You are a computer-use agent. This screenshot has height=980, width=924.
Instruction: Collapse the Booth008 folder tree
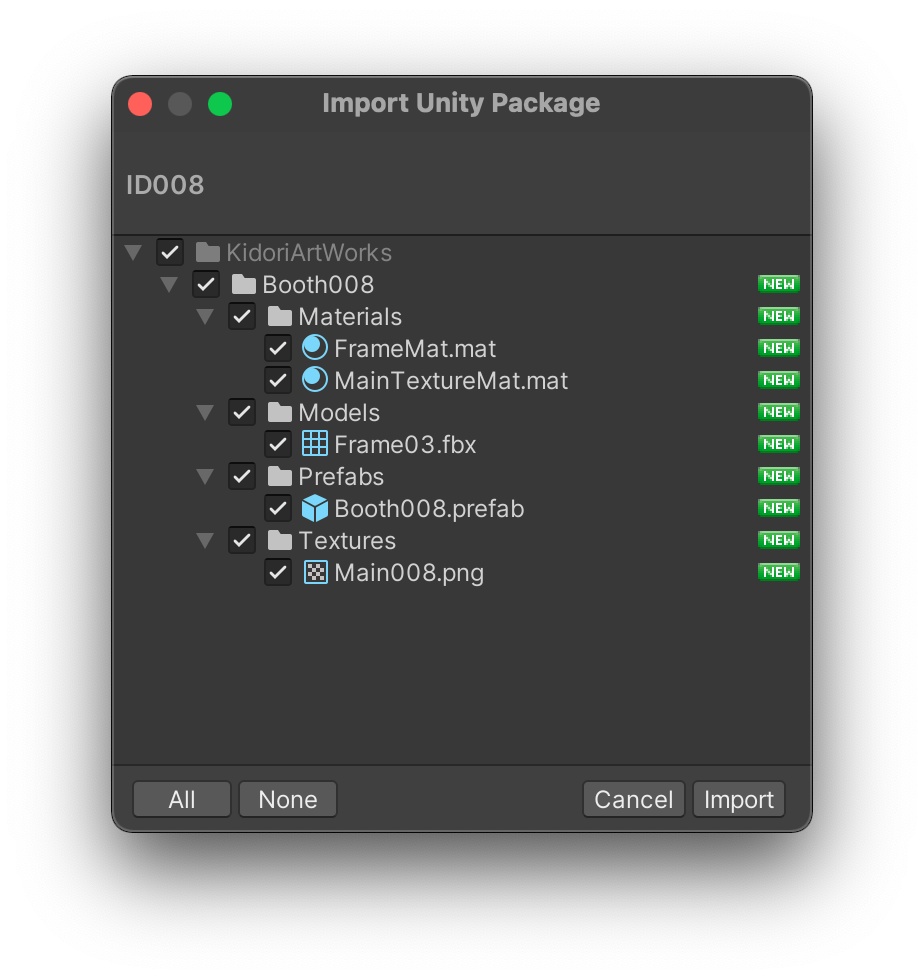coord(169,285)
